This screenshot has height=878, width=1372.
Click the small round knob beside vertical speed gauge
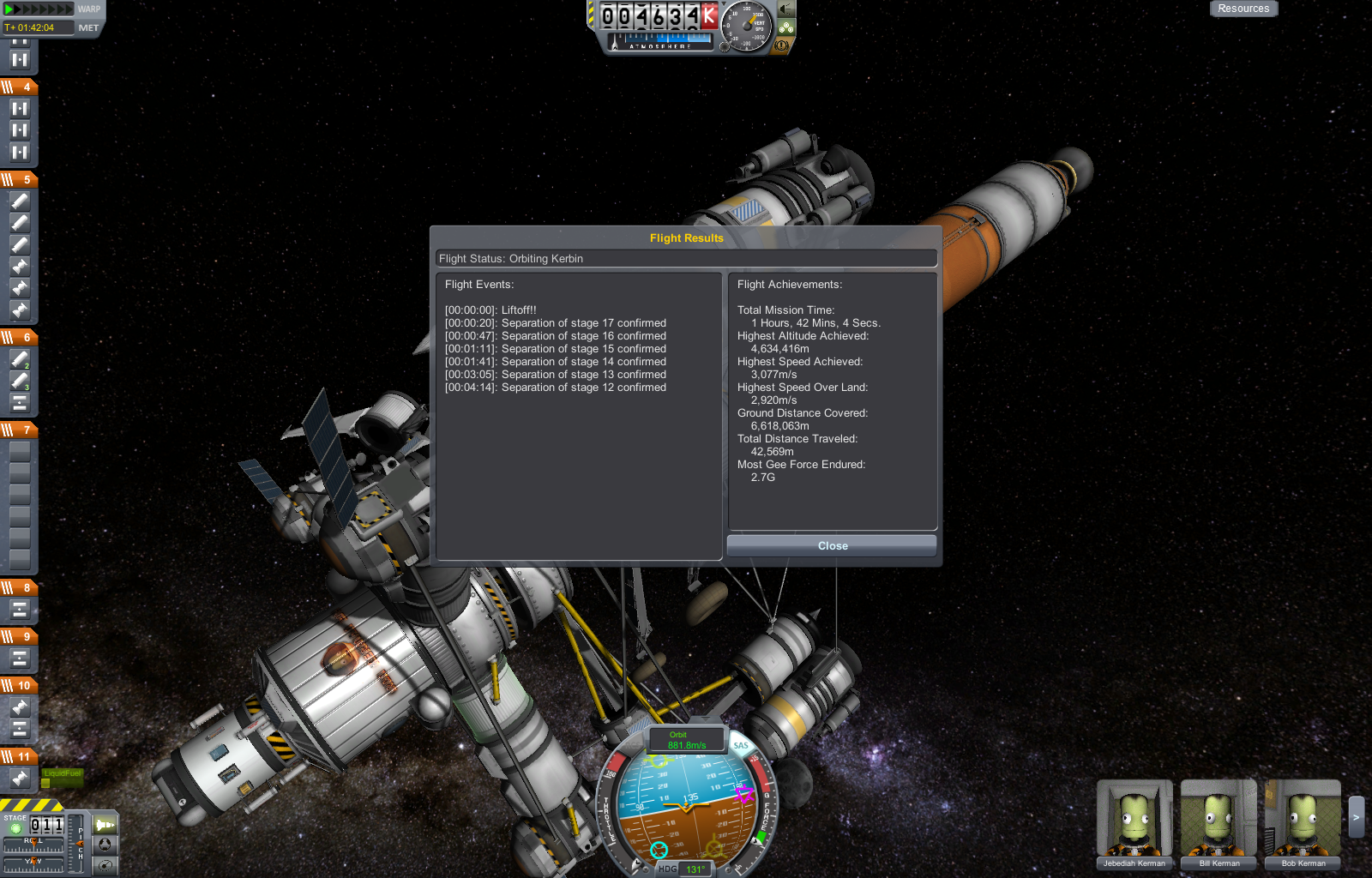click(x=725, y=46)
